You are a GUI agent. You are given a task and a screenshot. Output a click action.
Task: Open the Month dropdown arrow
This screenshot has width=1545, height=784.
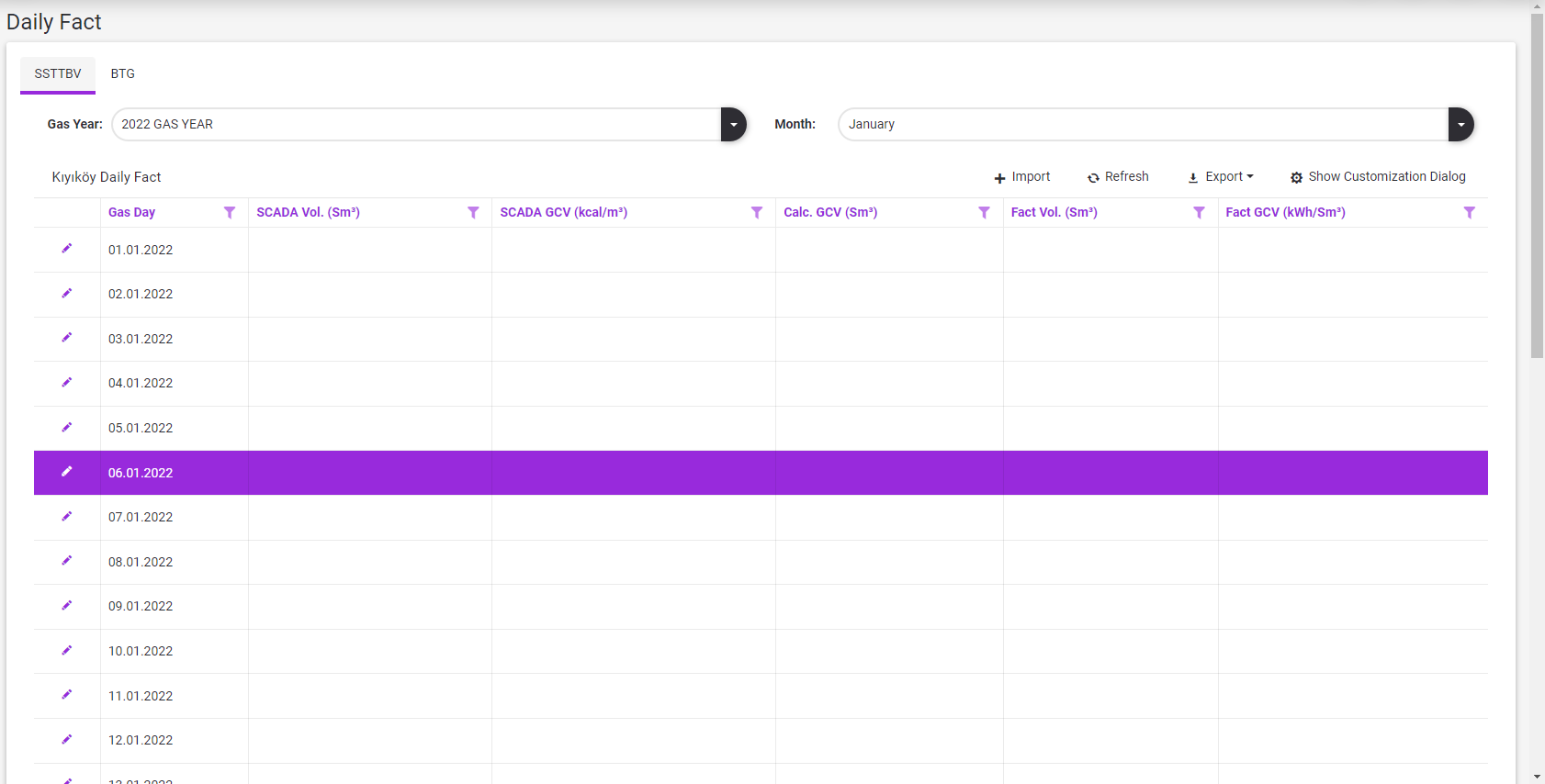pos(1460,125)
